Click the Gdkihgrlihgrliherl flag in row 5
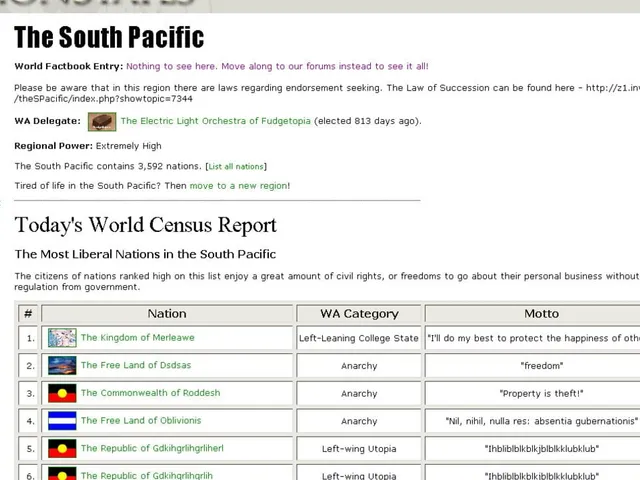 pos(62,449)
